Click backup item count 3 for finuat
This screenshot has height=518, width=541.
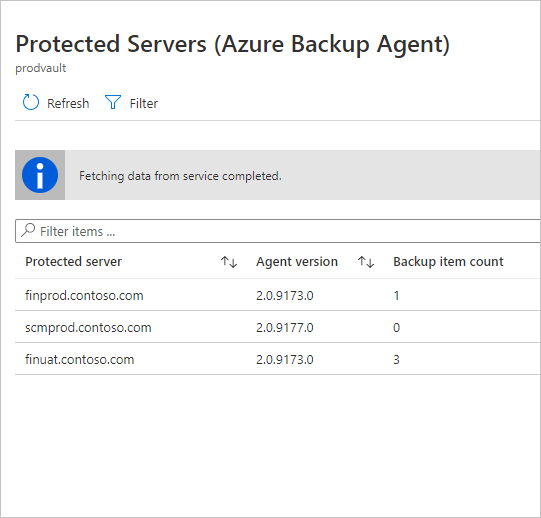pyautogui.click(x=396, y=359)
